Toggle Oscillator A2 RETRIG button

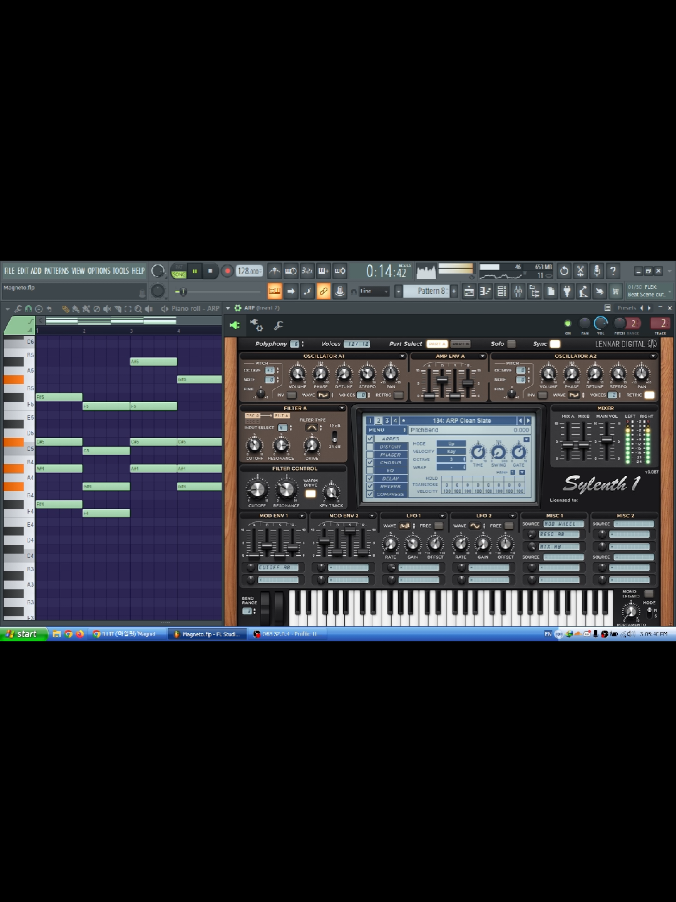click(650, 395)
